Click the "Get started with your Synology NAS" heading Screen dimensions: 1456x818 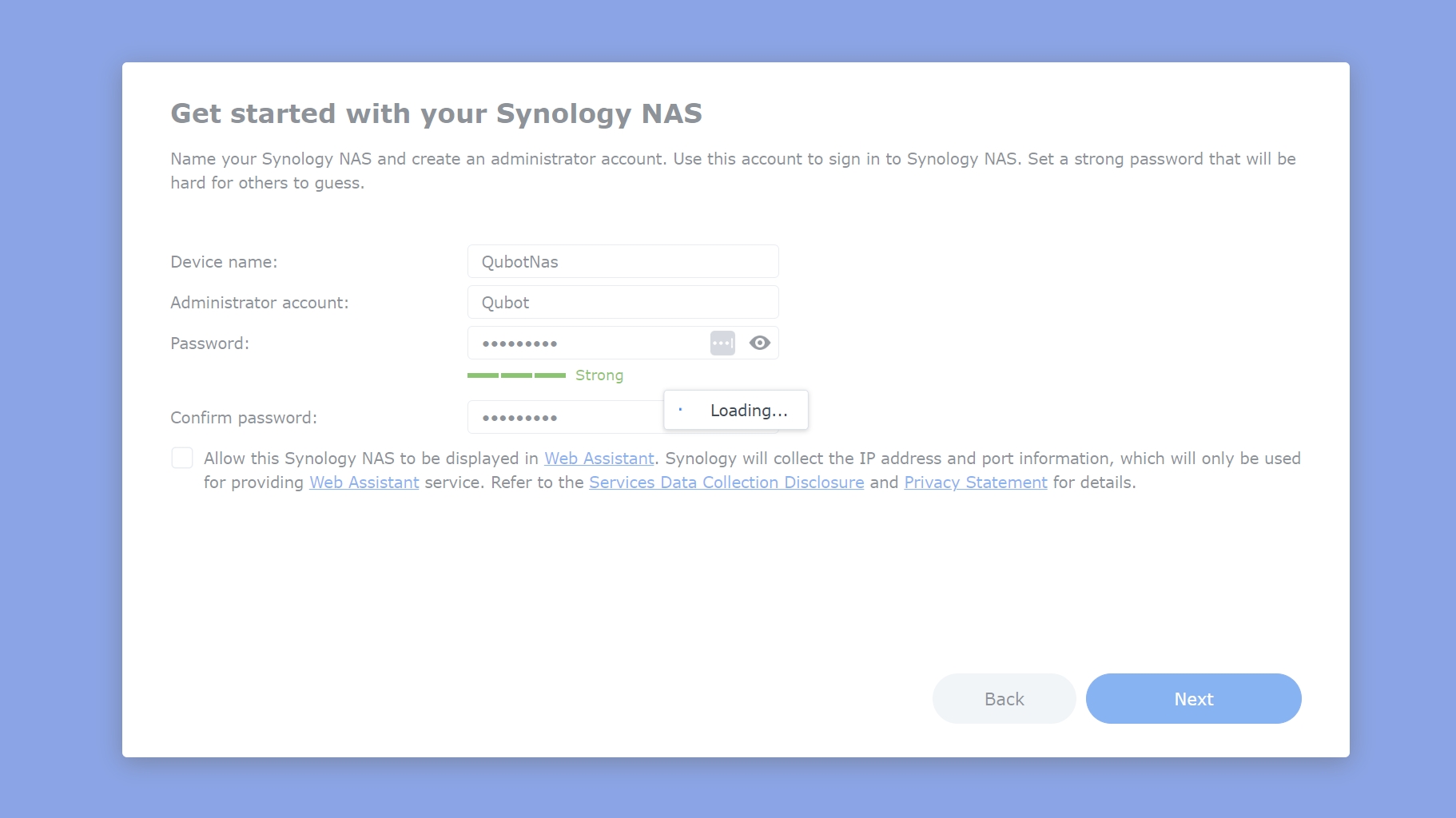tap(436, 113)
